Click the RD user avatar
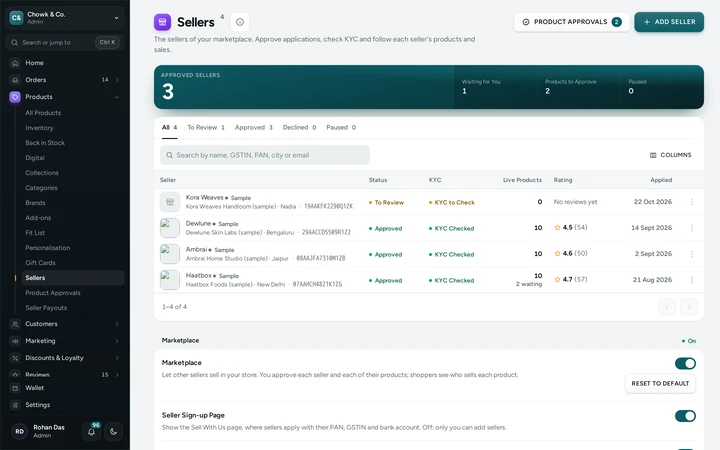The width and height of the screenshot is (720, 450). click(x=19, y=432)
